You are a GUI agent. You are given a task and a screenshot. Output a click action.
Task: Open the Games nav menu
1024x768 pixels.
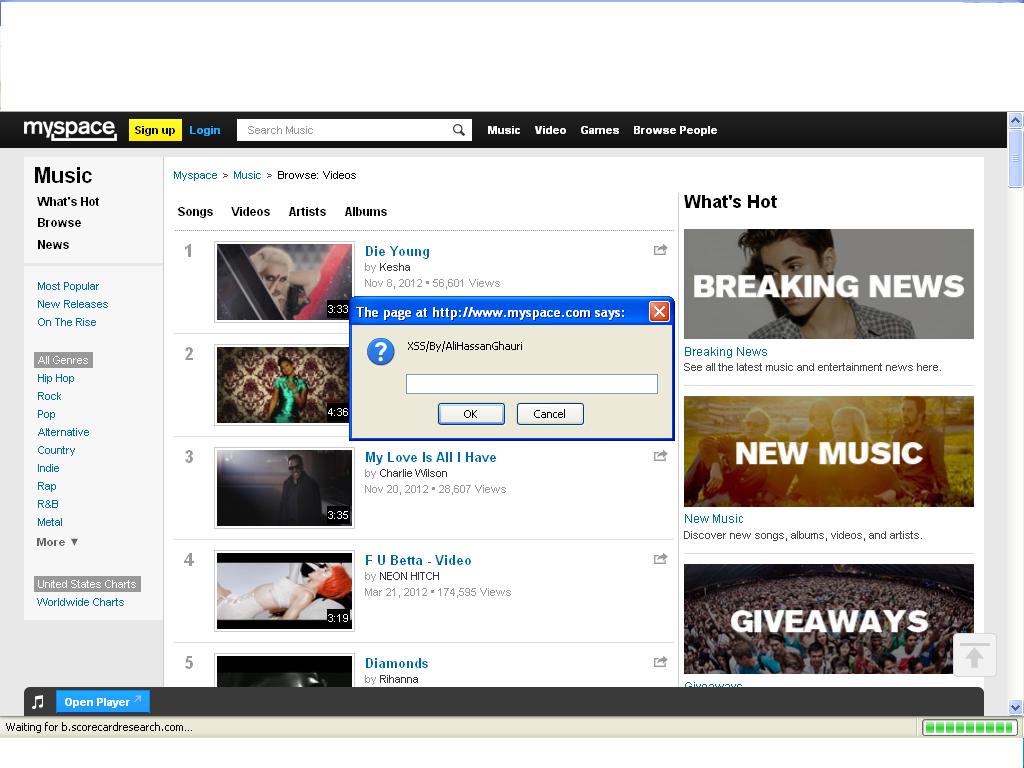pyautogui.click(x=600, y=130)
